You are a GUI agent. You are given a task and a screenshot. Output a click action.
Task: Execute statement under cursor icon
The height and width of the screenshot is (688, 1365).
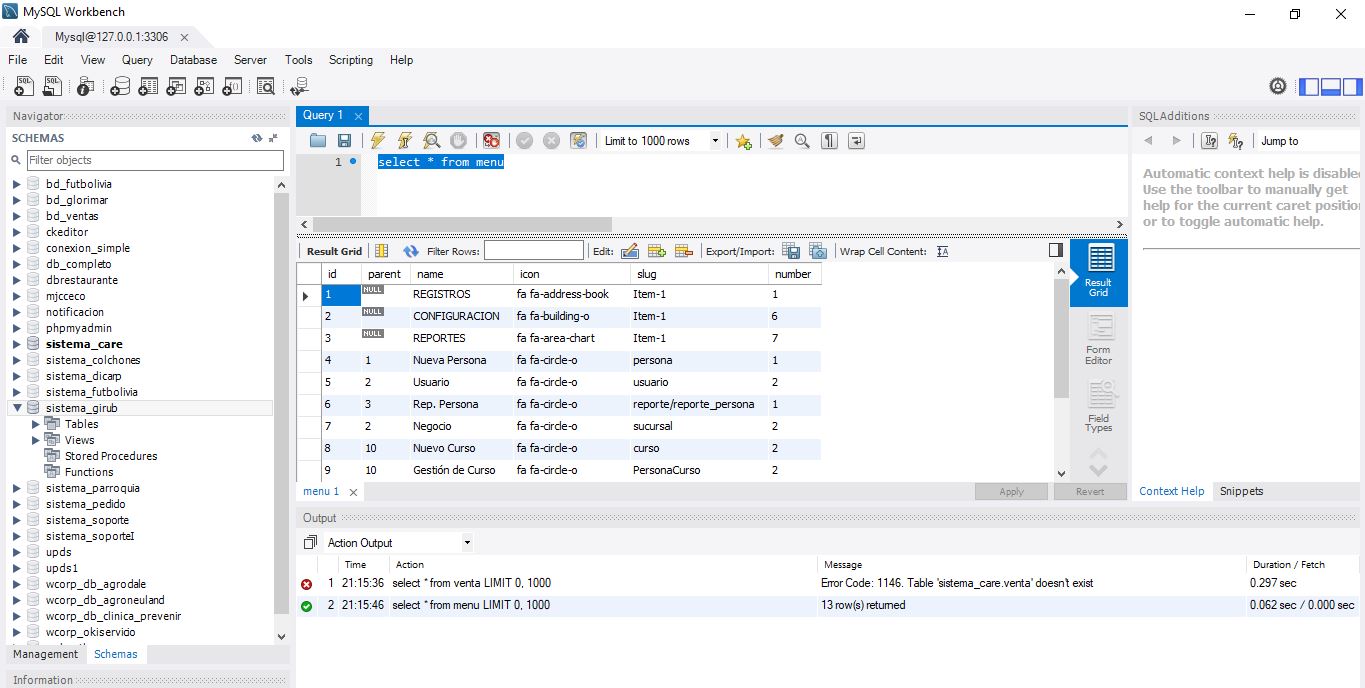(x=404, y=141)
